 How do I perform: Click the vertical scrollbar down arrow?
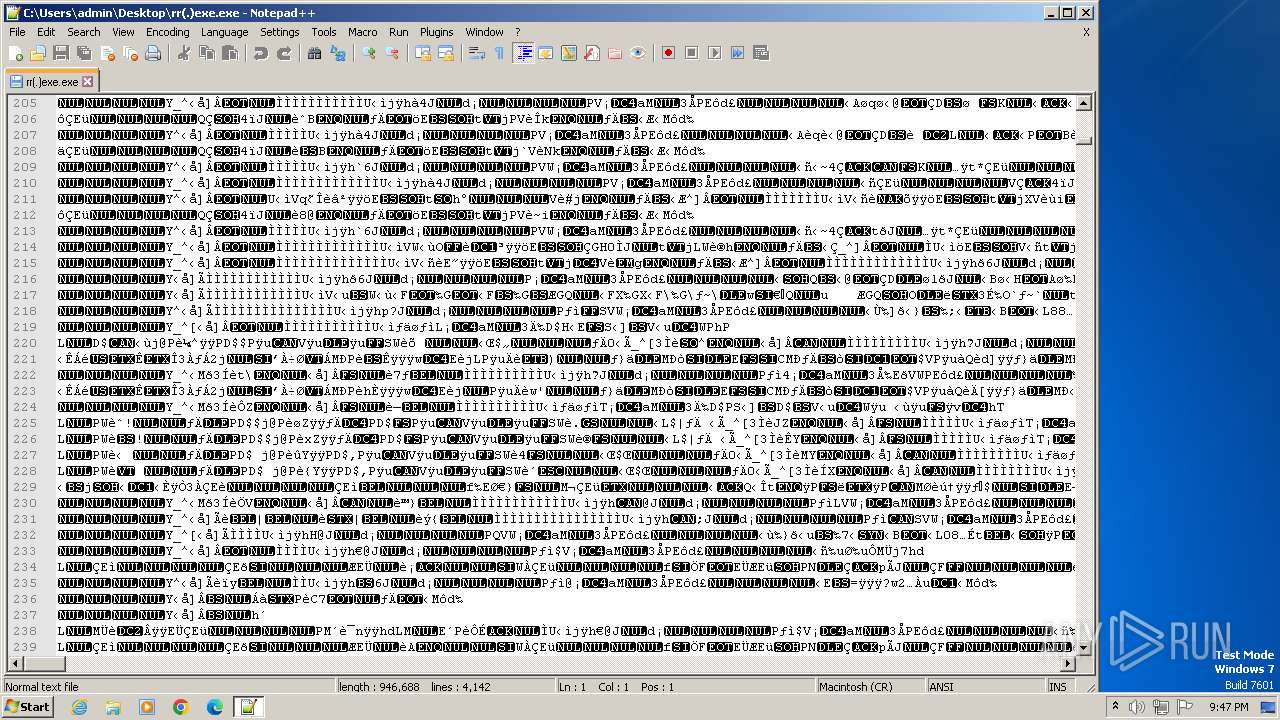(x=1084, y=647)
